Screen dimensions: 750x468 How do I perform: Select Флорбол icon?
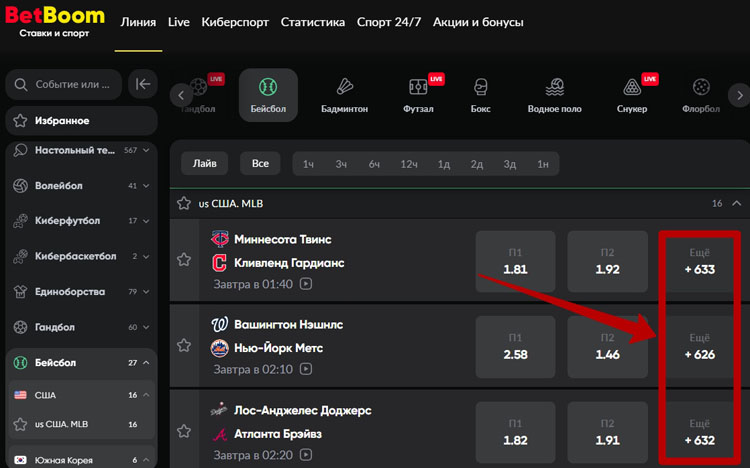(x=701, y=87)
